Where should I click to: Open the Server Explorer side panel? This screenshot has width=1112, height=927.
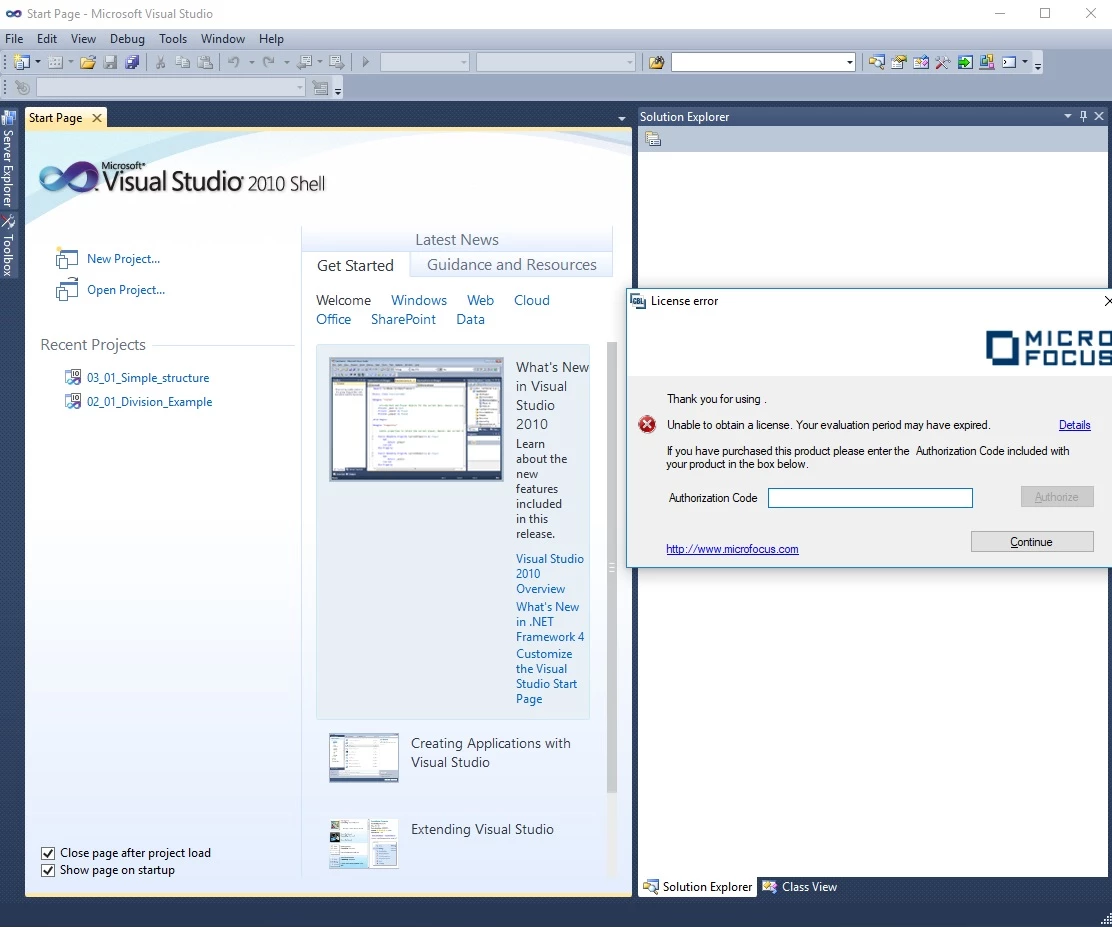pyautogui.click(x=9, y=159)
